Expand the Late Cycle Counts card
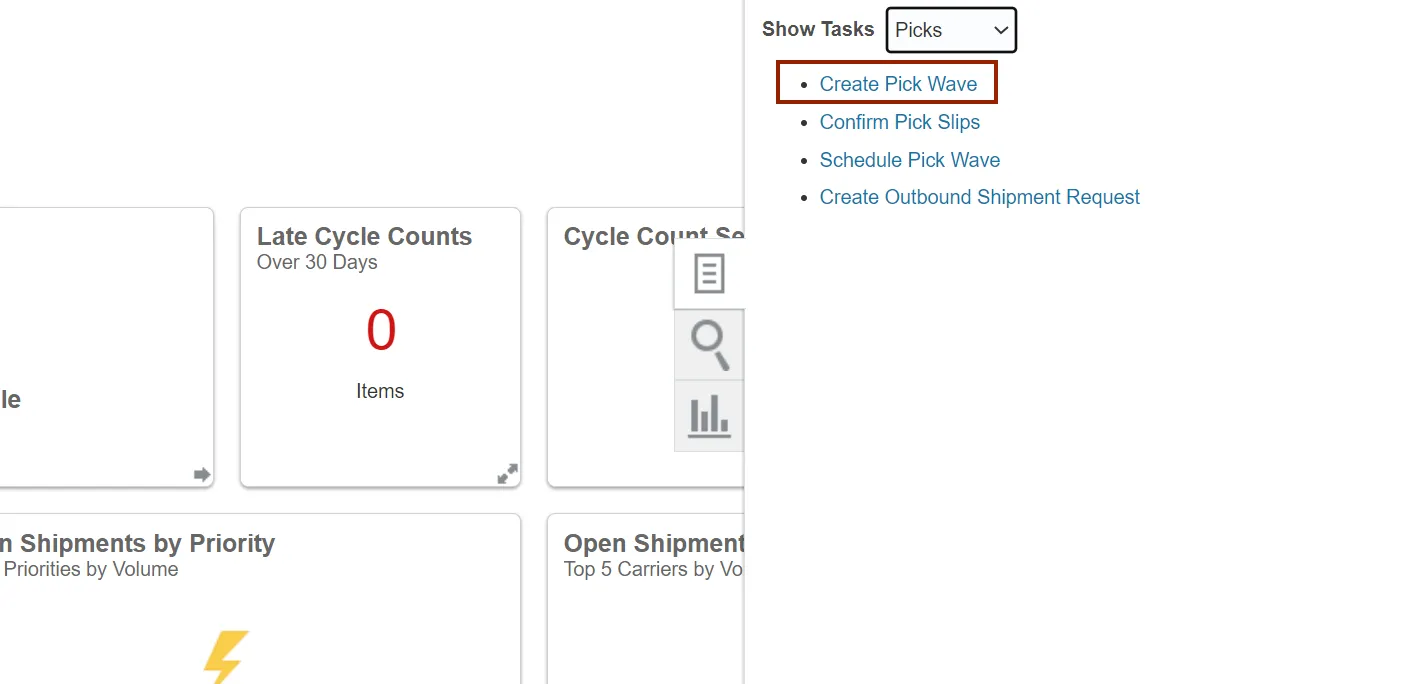1415x684 pixels. (x=508, y=474)
